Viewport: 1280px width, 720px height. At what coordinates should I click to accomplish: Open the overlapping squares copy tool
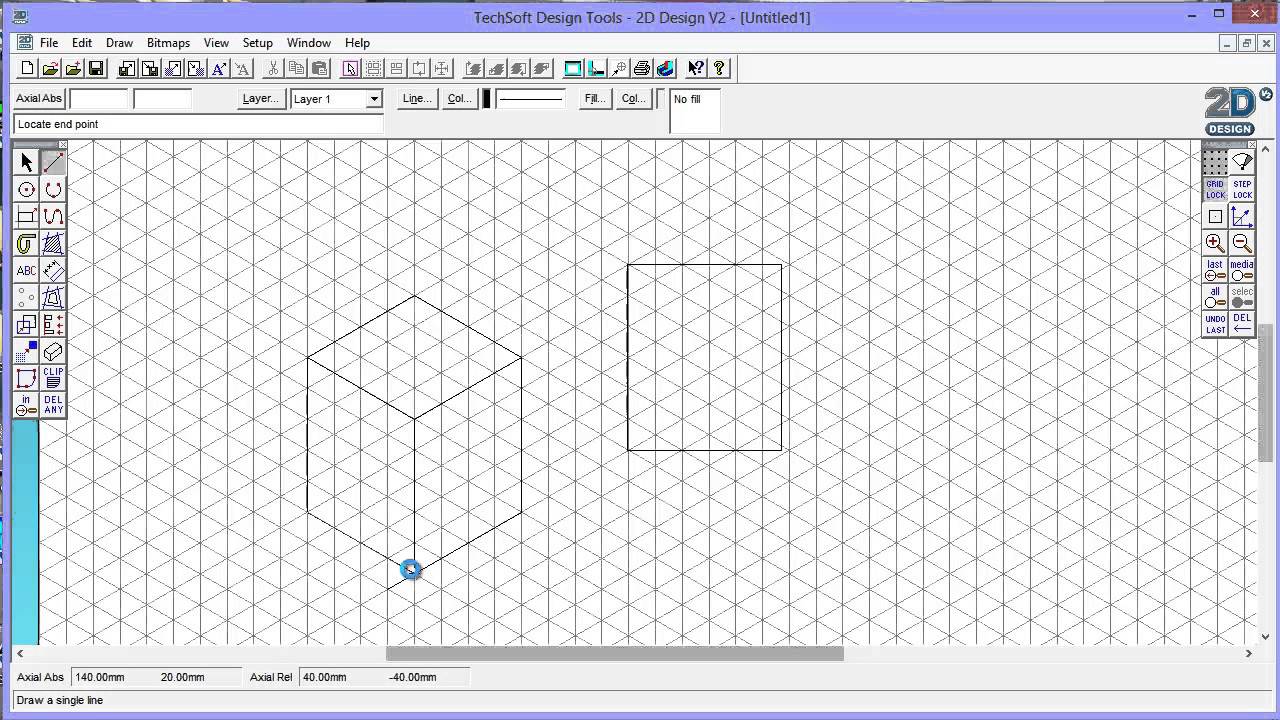pos(26,324)
